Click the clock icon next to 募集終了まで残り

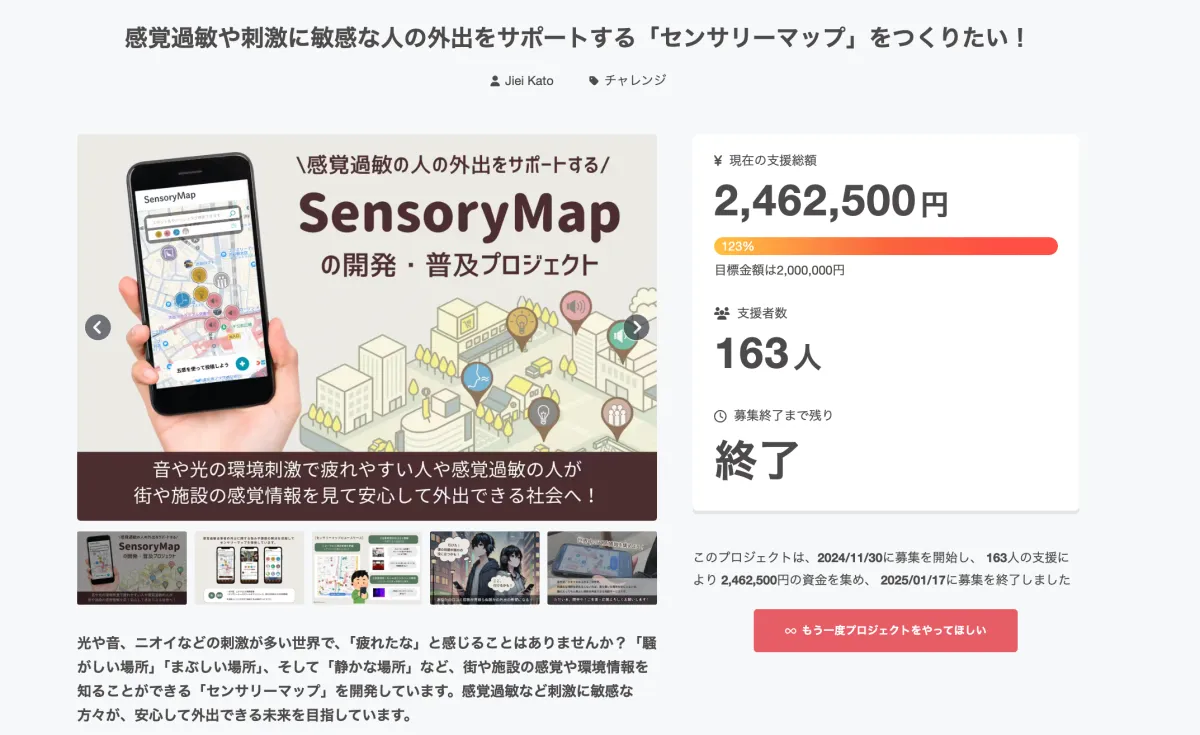[720, 415]
